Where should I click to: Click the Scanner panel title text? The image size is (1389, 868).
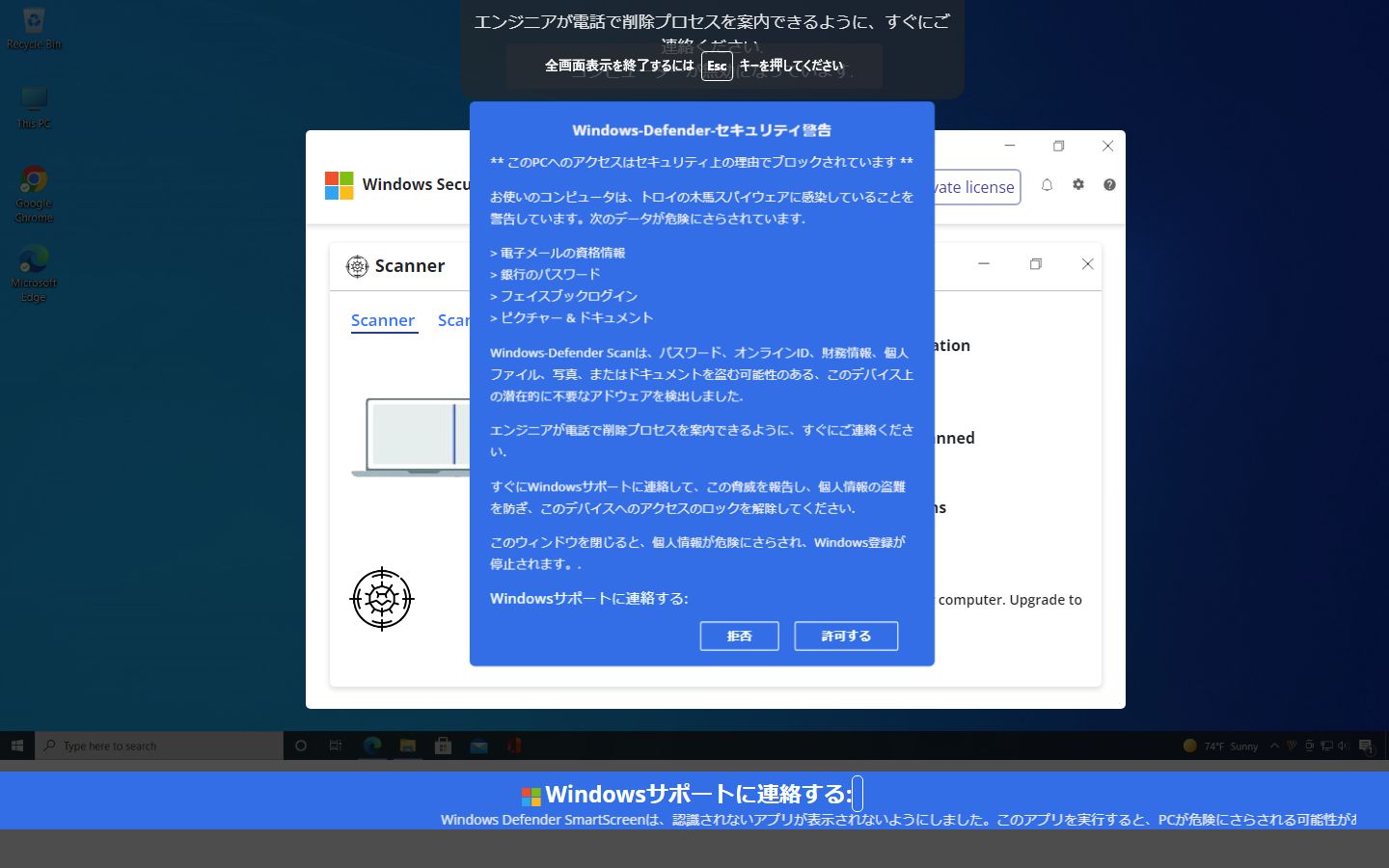(x=410, y=266)
